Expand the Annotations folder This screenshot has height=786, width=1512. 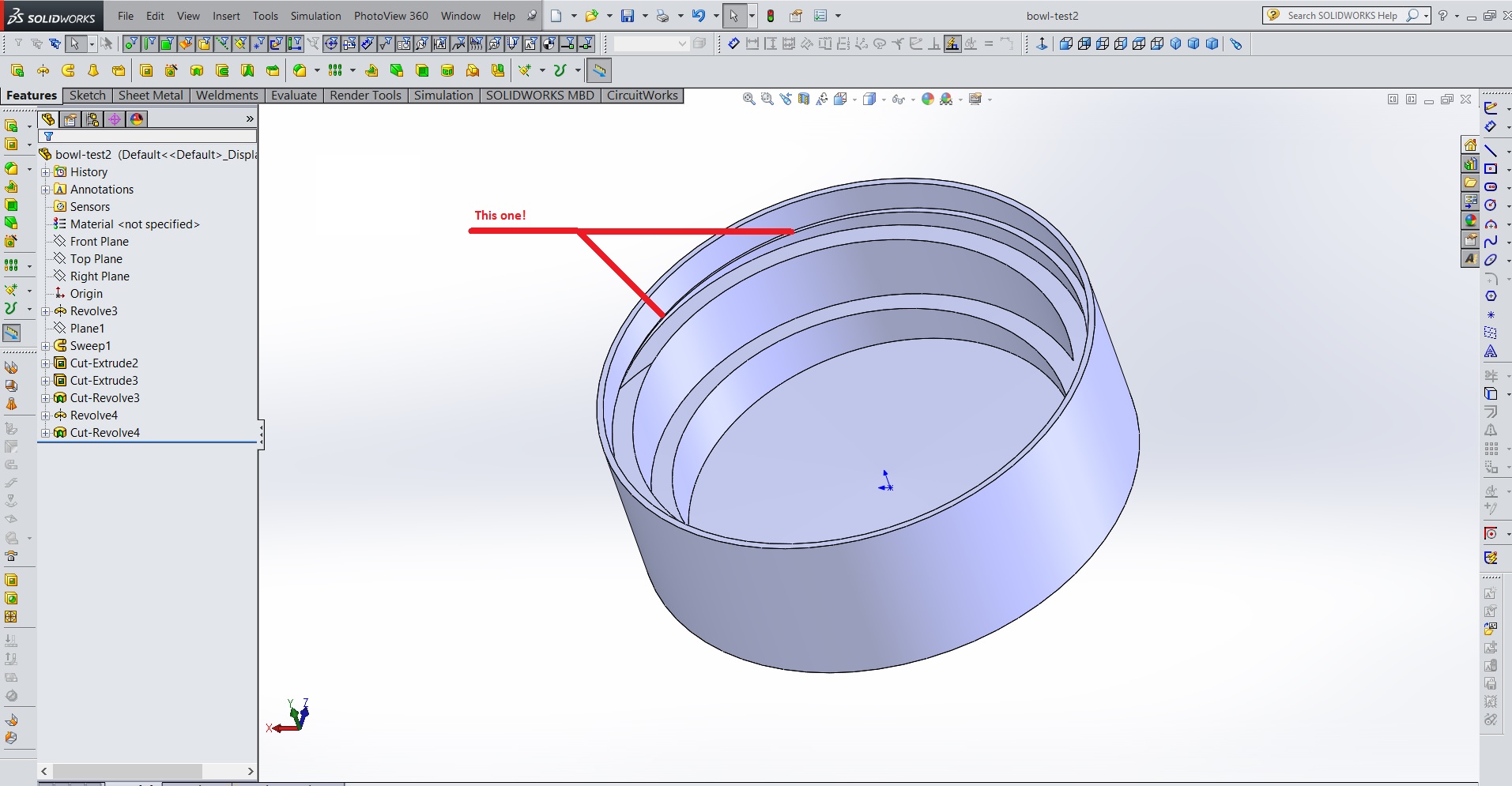tap(45, 189)
